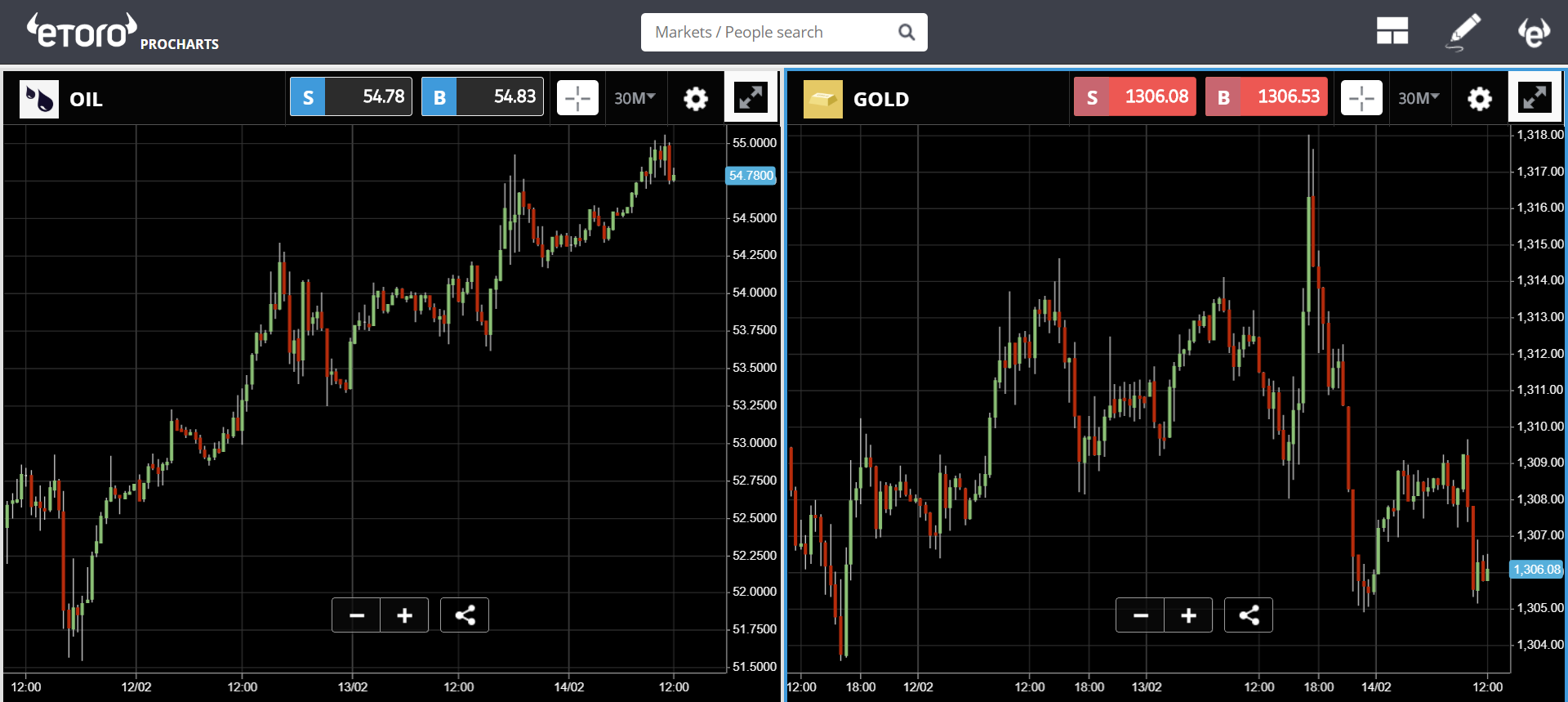Expand the GOLD chart to fullscreen
This screenshot has height=702, width=1568.
[x=1535, y=98]
